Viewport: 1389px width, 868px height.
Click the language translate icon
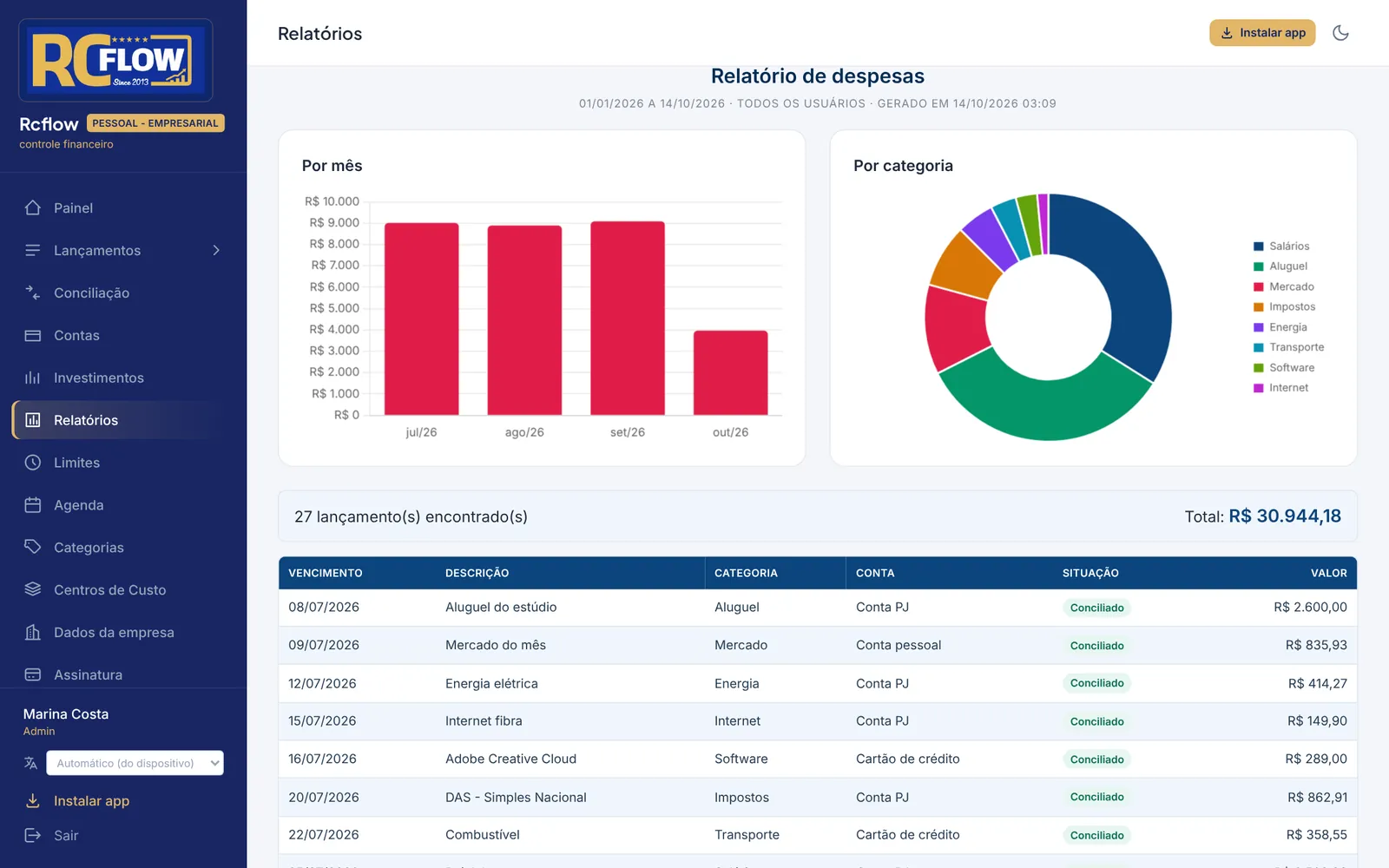[31, 763]
